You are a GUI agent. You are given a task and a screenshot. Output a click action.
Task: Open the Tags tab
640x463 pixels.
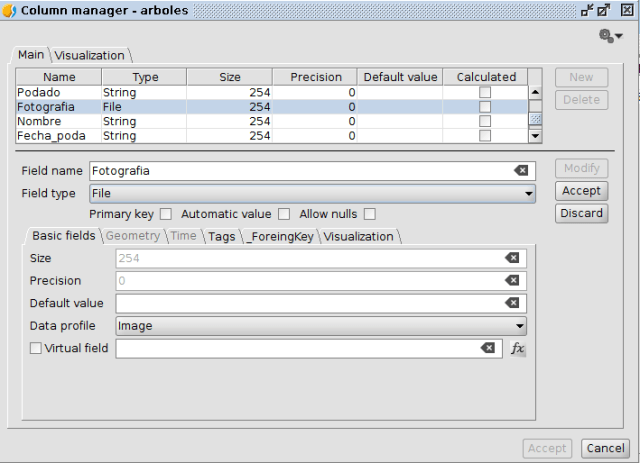tap(221, 236)
